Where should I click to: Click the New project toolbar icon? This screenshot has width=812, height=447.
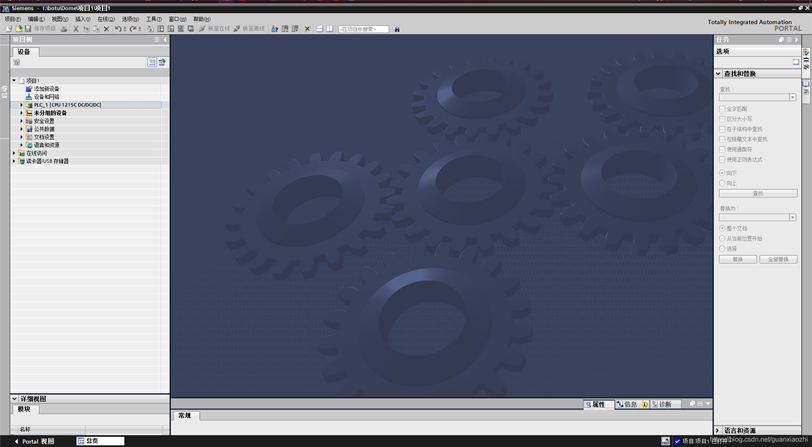coord(9,29)
